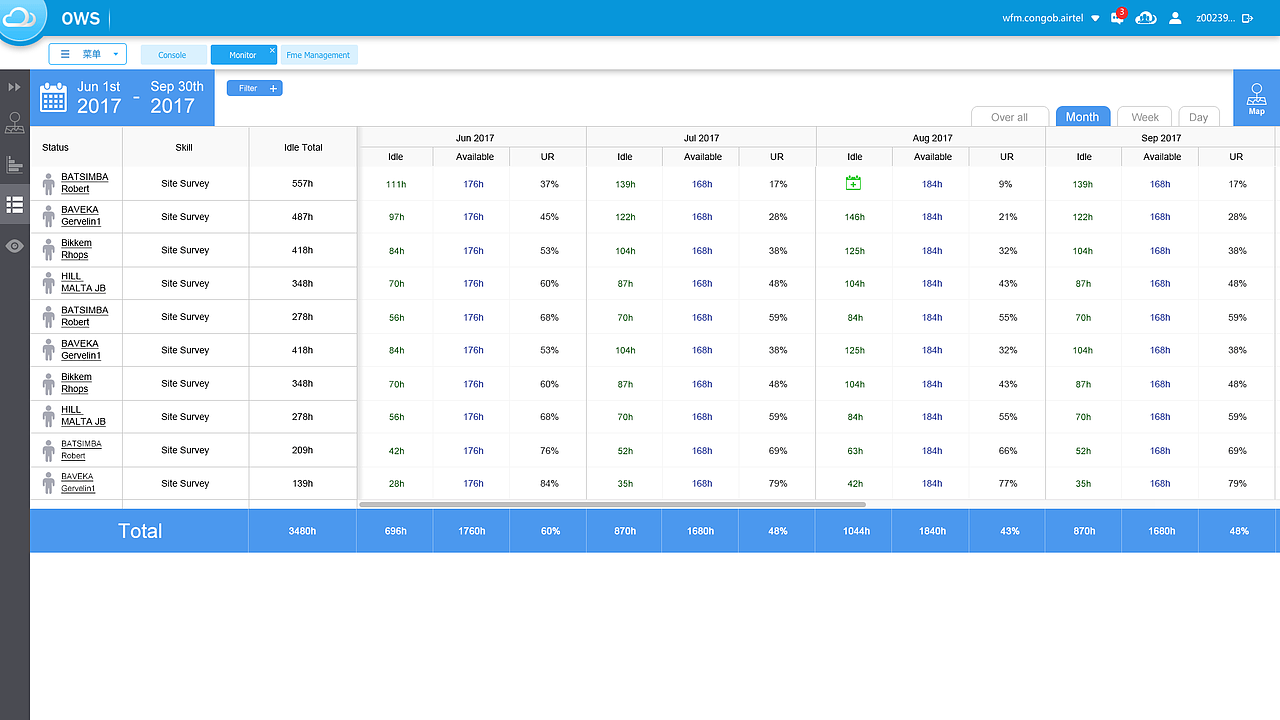Click person icon in BAVEKA Gervelin1 139h row
Viewport: 1280px width, 720px height.
pos(48,483)
